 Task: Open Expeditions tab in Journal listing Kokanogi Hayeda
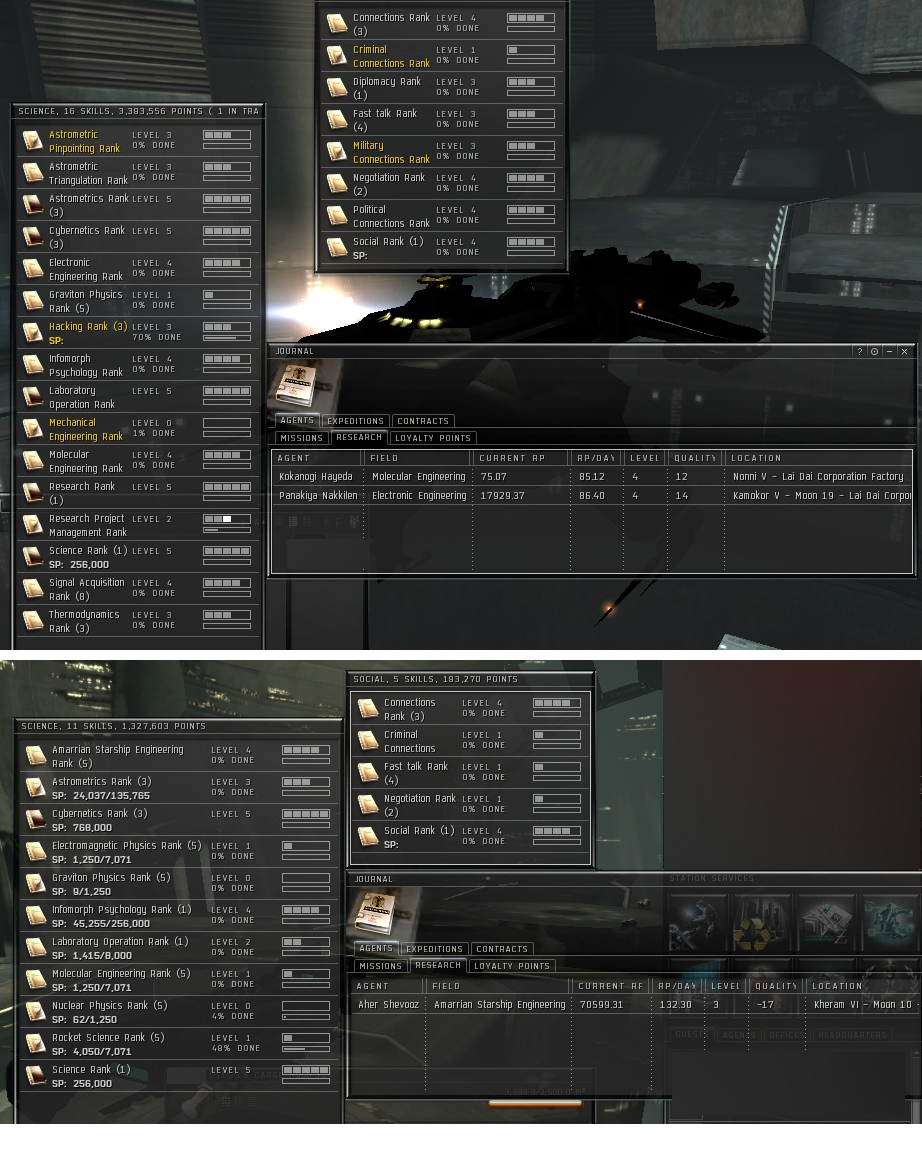355,421
